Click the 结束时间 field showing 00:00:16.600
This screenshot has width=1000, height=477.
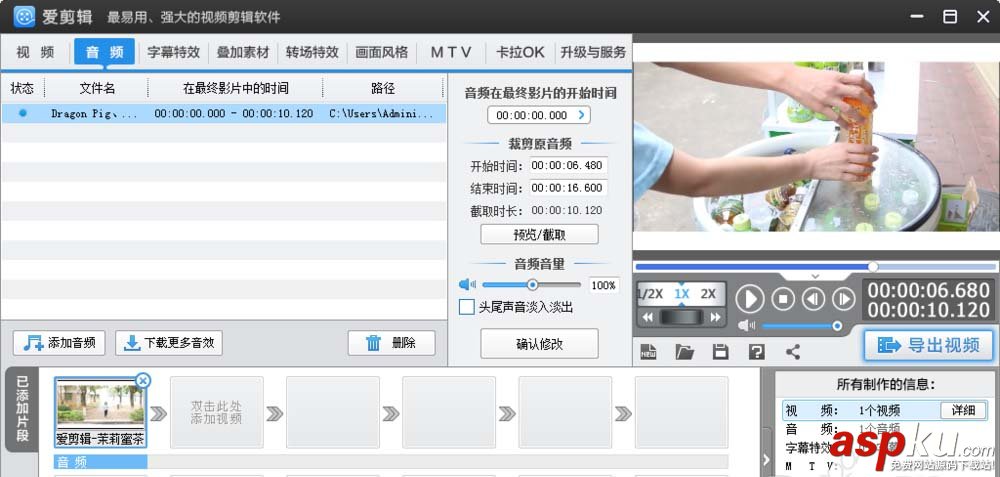568,188
